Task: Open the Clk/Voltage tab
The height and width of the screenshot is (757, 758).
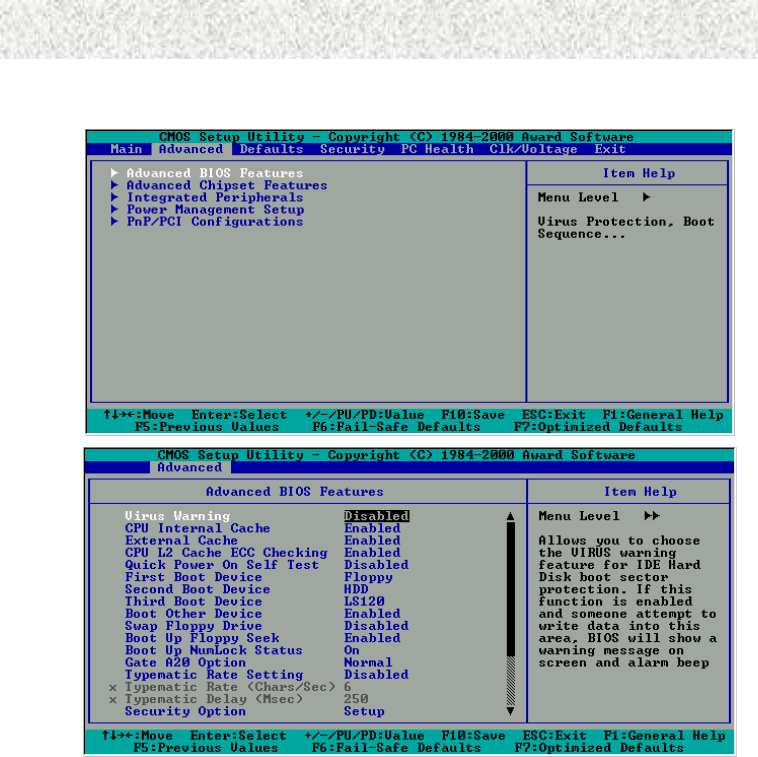Action: click(533, 149)
